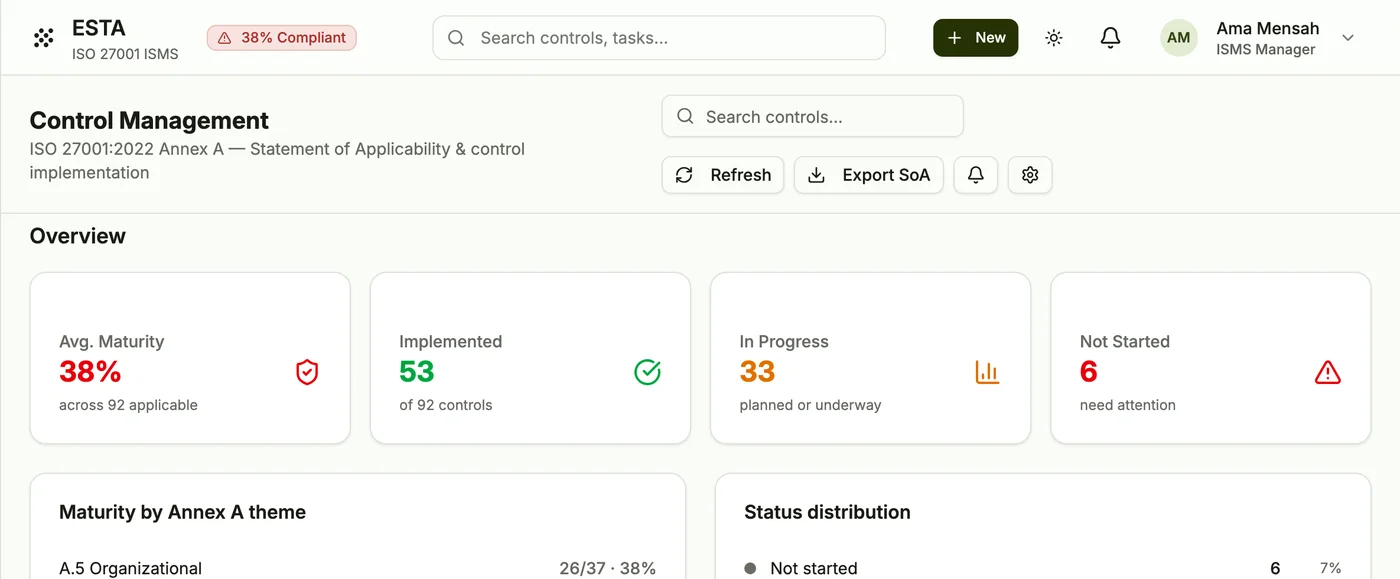Click the AM user avatar
The width and height of the screenshot is (1400, 579).
pos(1179,38)
